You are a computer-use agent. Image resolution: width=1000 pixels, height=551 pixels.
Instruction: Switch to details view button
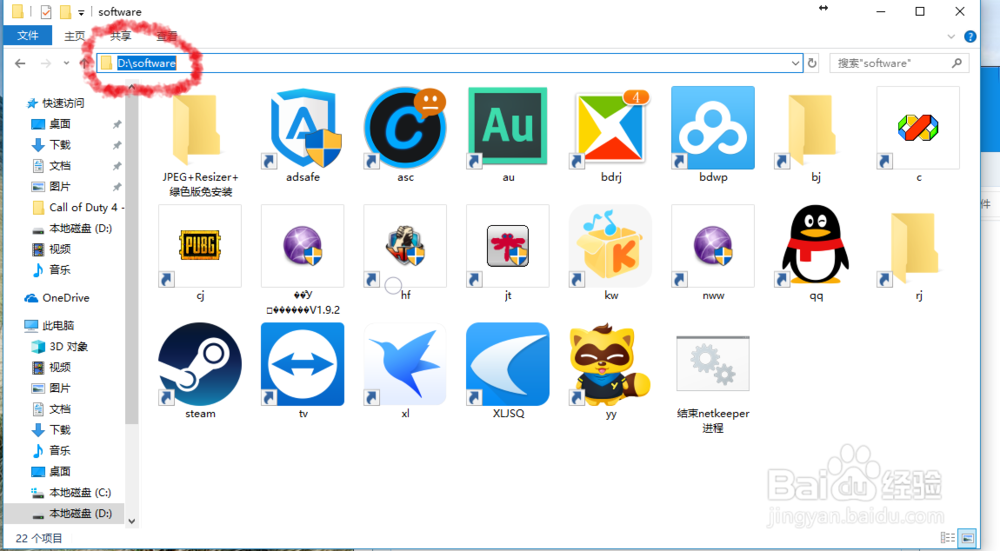[948, 538]
